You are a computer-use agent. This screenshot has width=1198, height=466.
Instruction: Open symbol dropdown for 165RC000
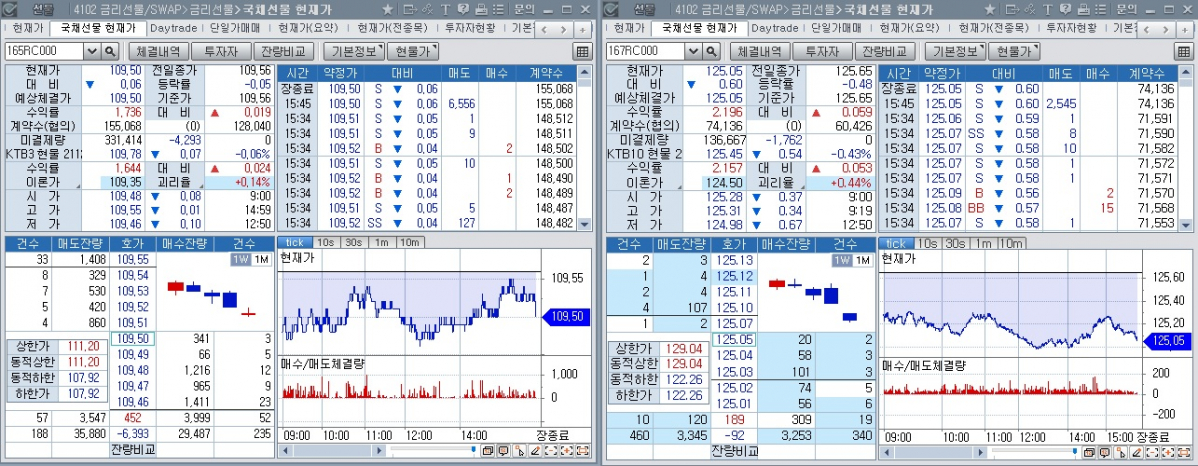coord(92,51)
